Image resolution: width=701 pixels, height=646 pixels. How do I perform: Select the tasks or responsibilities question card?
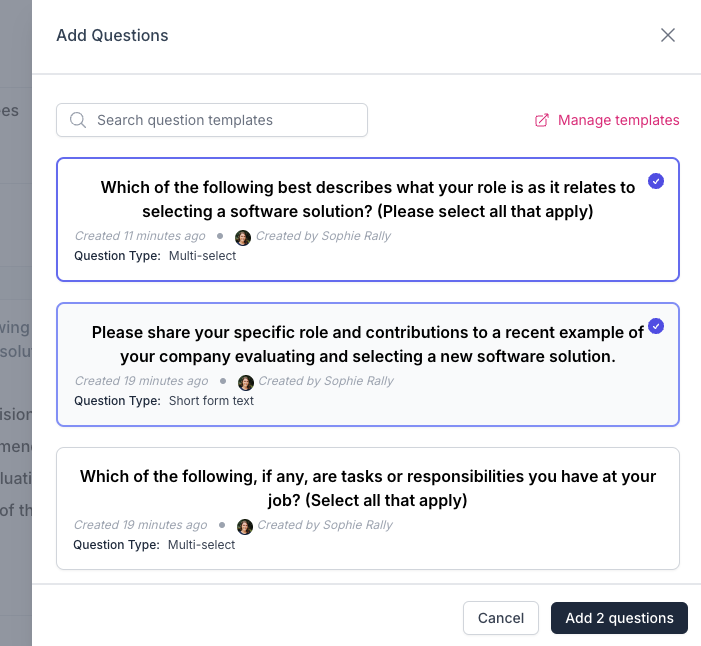(368, 508)
